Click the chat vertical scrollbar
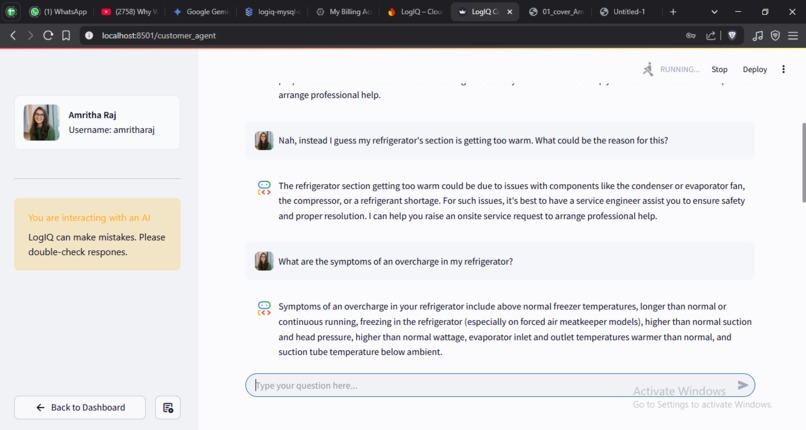The image size is (806, 430). [x=803, y=162]
